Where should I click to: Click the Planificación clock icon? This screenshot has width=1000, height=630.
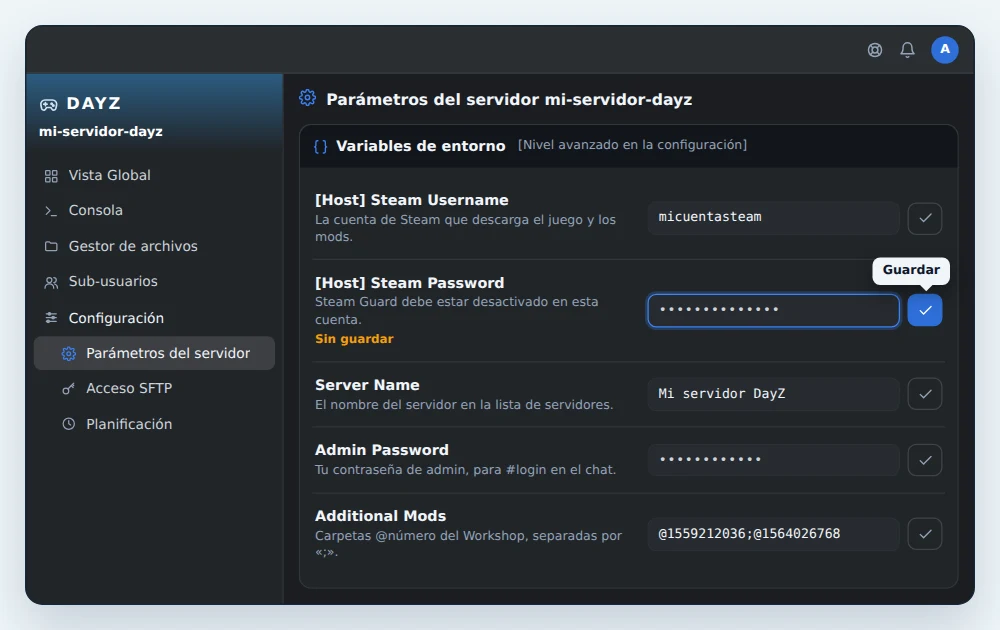pos(68,424)
